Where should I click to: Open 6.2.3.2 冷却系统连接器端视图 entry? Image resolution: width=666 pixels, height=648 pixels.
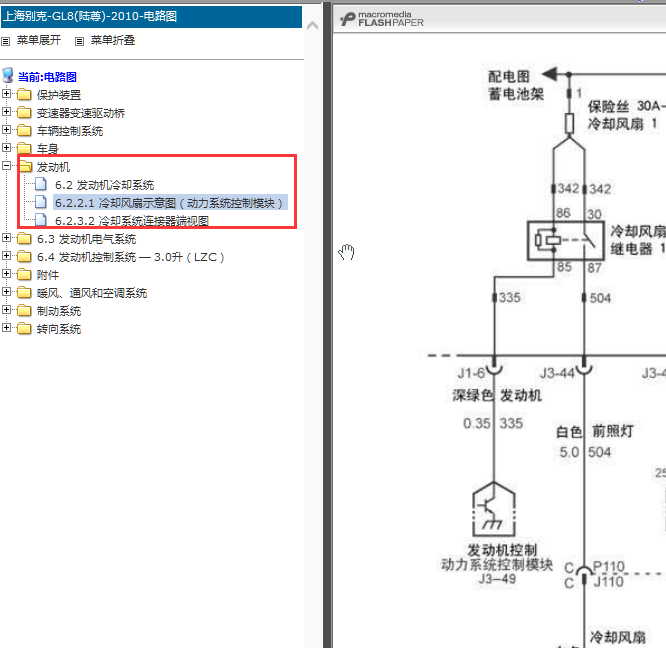pyautogui.click(x=132, y=221)
